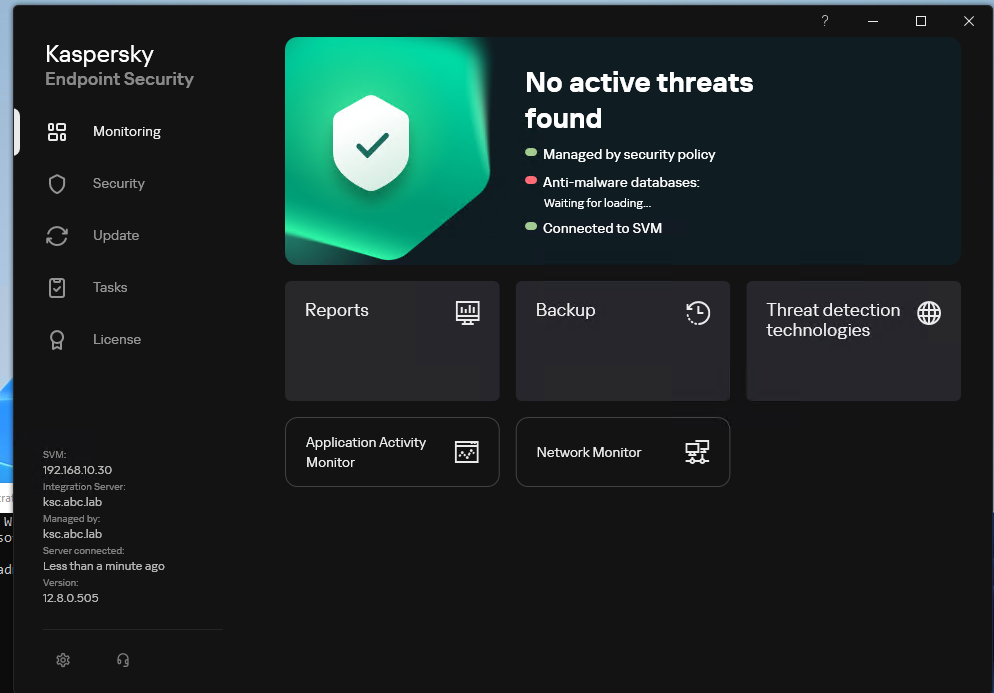This screenshot has width=994, height=693.
Task: Click the Anti-malware databases status line
Action: [620, 182]
